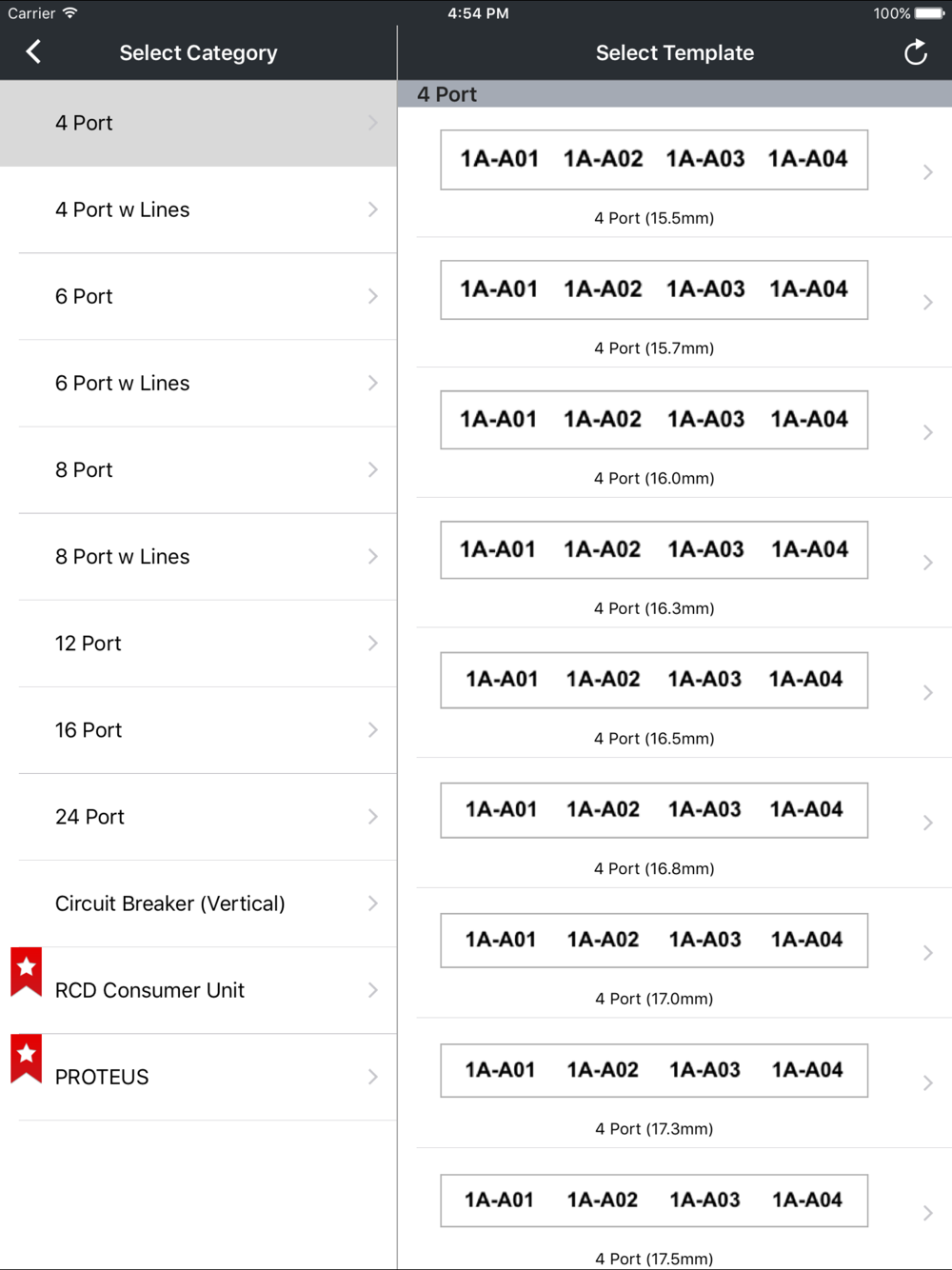Image resolution: width=952 pixels, height=1270 pixels.
Task: Click chevron on the 12 Port category row
Action: coord(373,644)
